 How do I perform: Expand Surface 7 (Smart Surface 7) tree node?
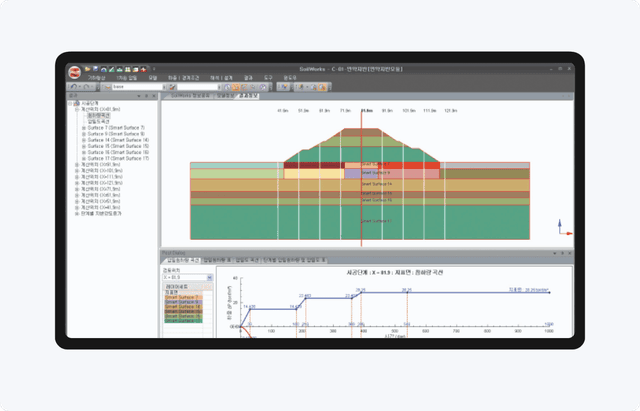pyautogui.click(x=84, y=129)
